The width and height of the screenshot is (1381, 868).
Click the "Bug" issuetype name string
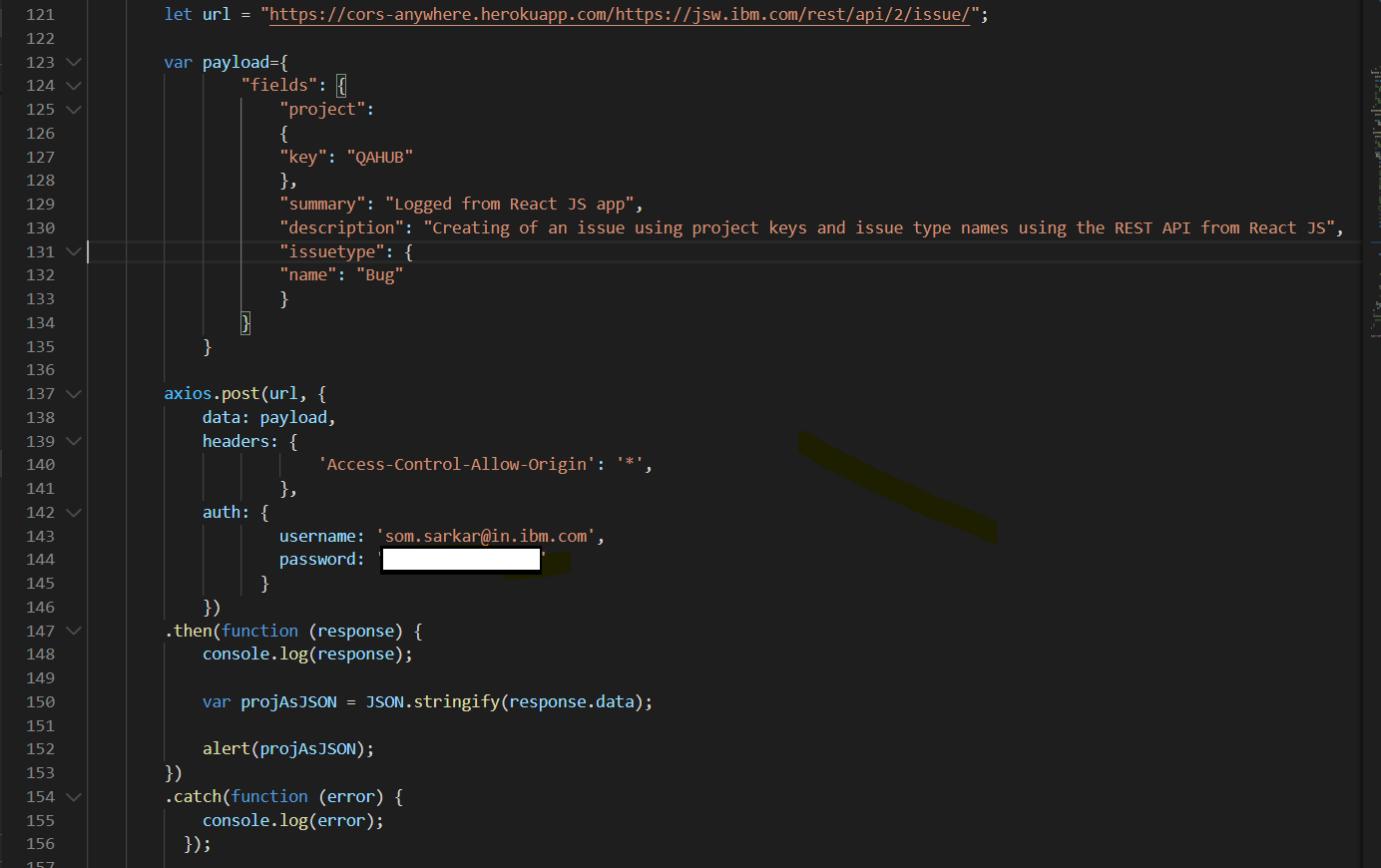pyautogui.click(x=380, y=274)
